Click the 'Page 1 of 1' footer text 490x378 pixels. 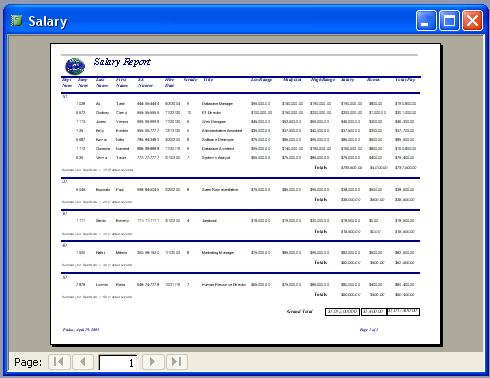(x=369, y=330)
